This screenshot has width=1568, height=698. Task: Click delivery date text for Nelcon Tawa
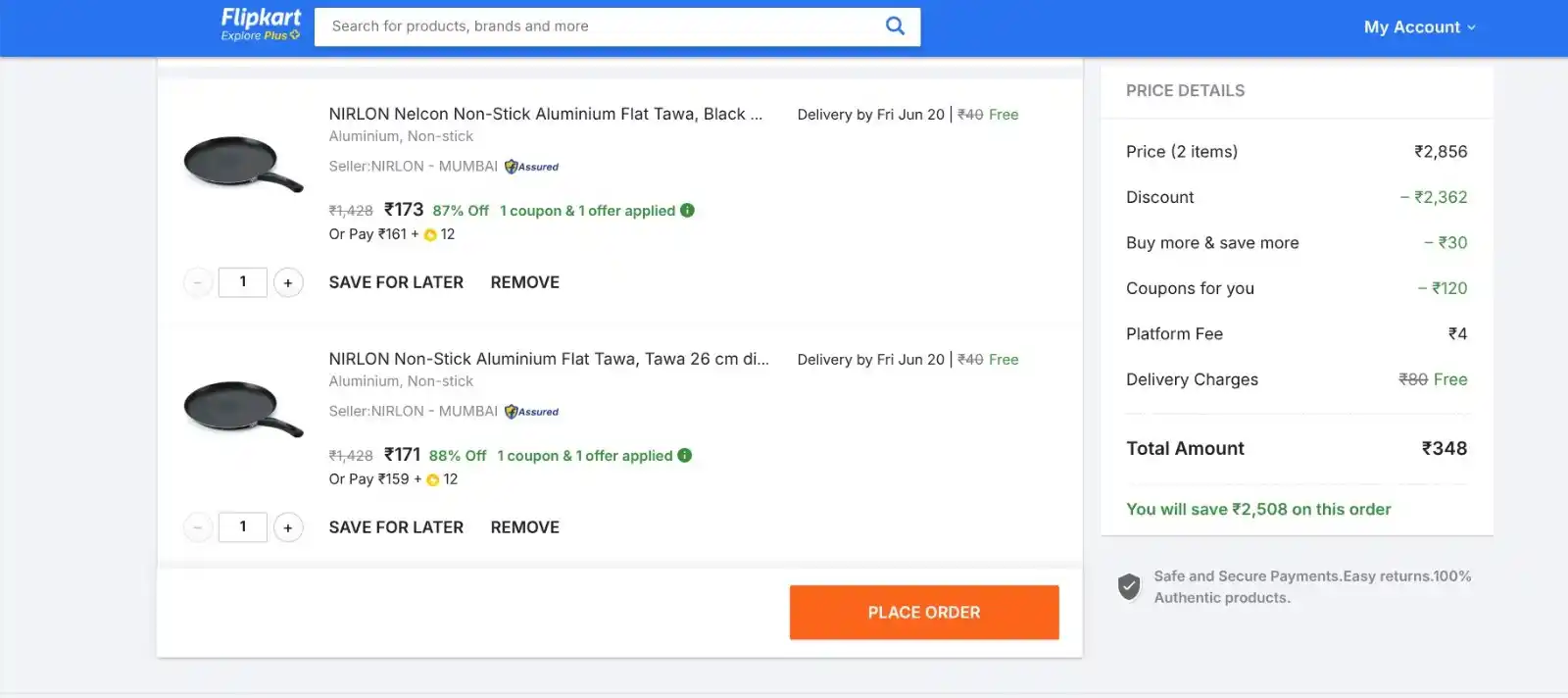[871, 115]
